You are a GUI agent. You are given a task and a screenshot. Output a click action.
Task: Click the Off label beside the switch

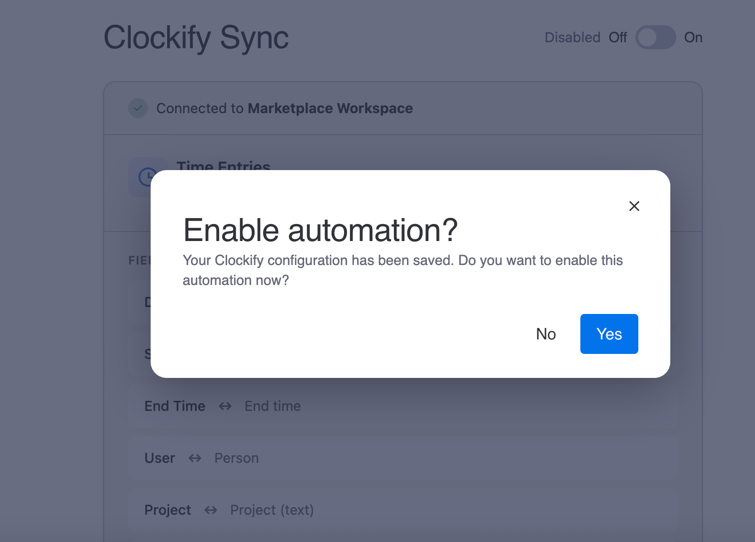click(618, 38)
